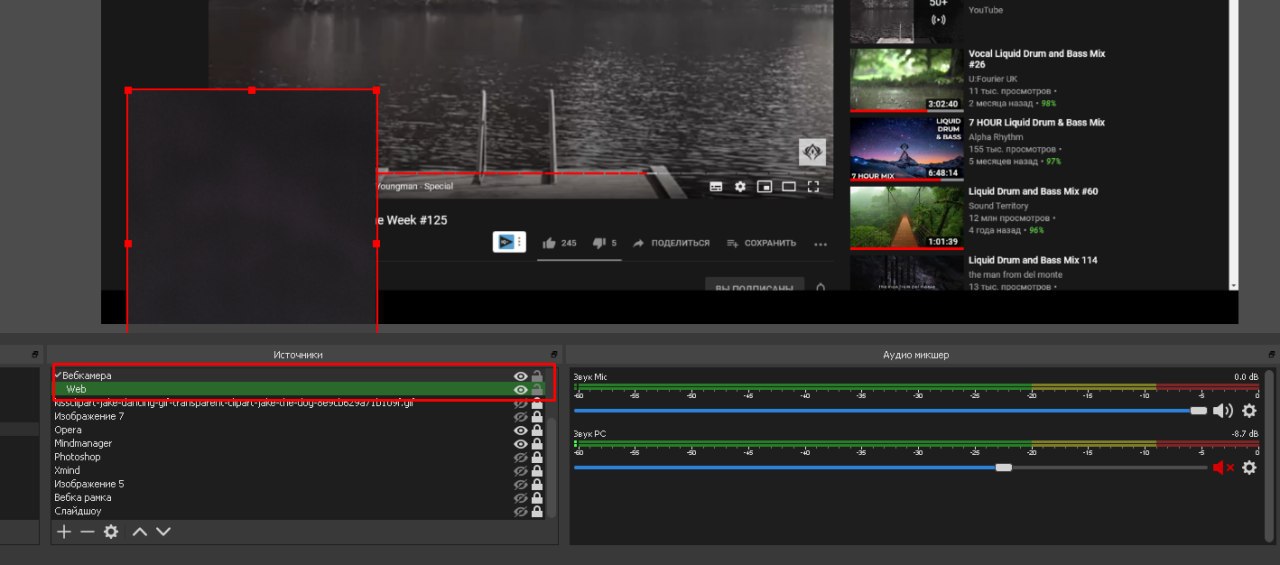Image resolution: width=1280 pixels, height=565 pixels.
Task: Select the Вебка рамка source
Action: click(x=299, y=497)
